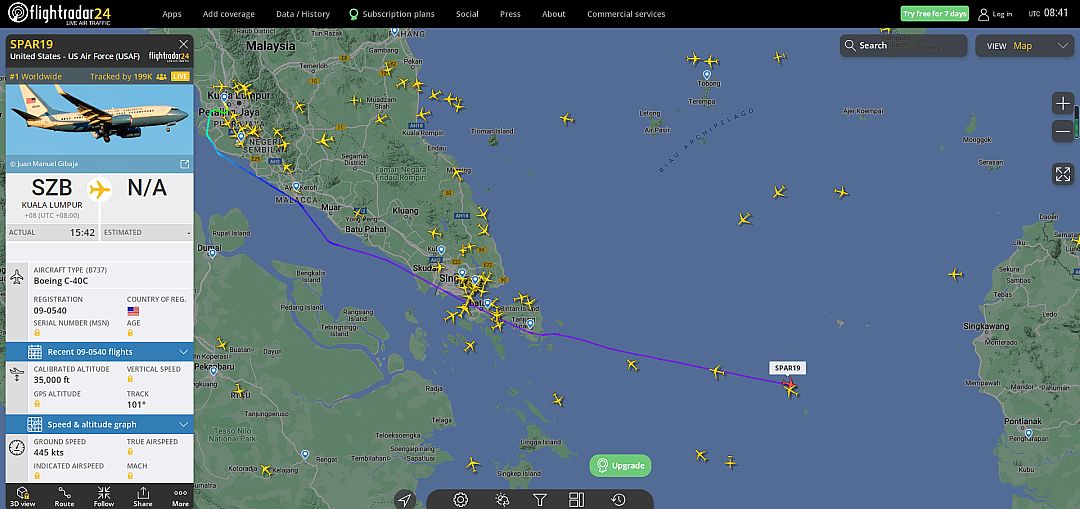Zoom in the map with plus
This screenshot has width=1080, height=509.
(x=1063, y=104)
